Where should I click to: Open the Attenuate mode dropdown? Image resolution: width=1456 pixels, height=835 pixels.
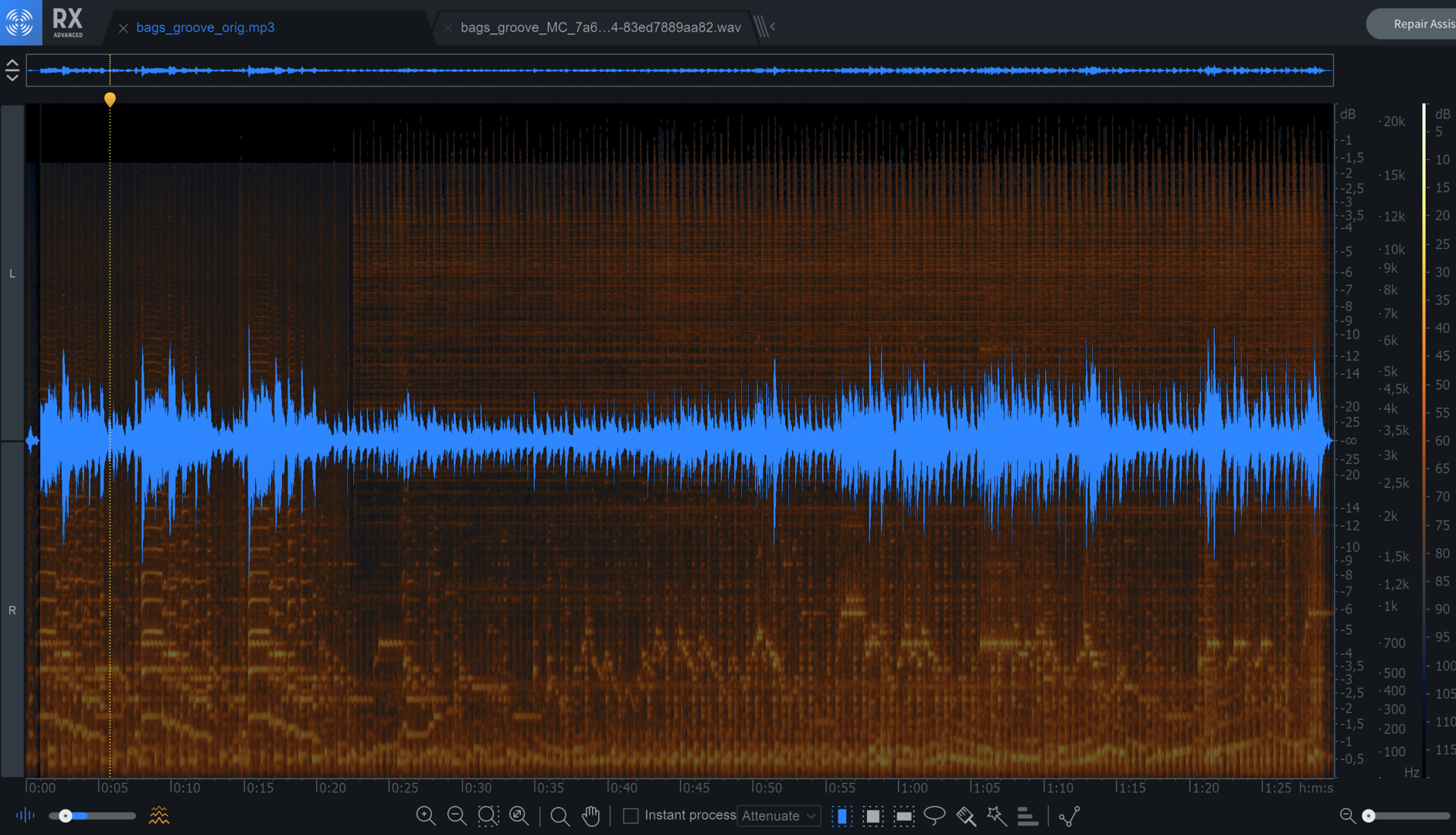779,816
